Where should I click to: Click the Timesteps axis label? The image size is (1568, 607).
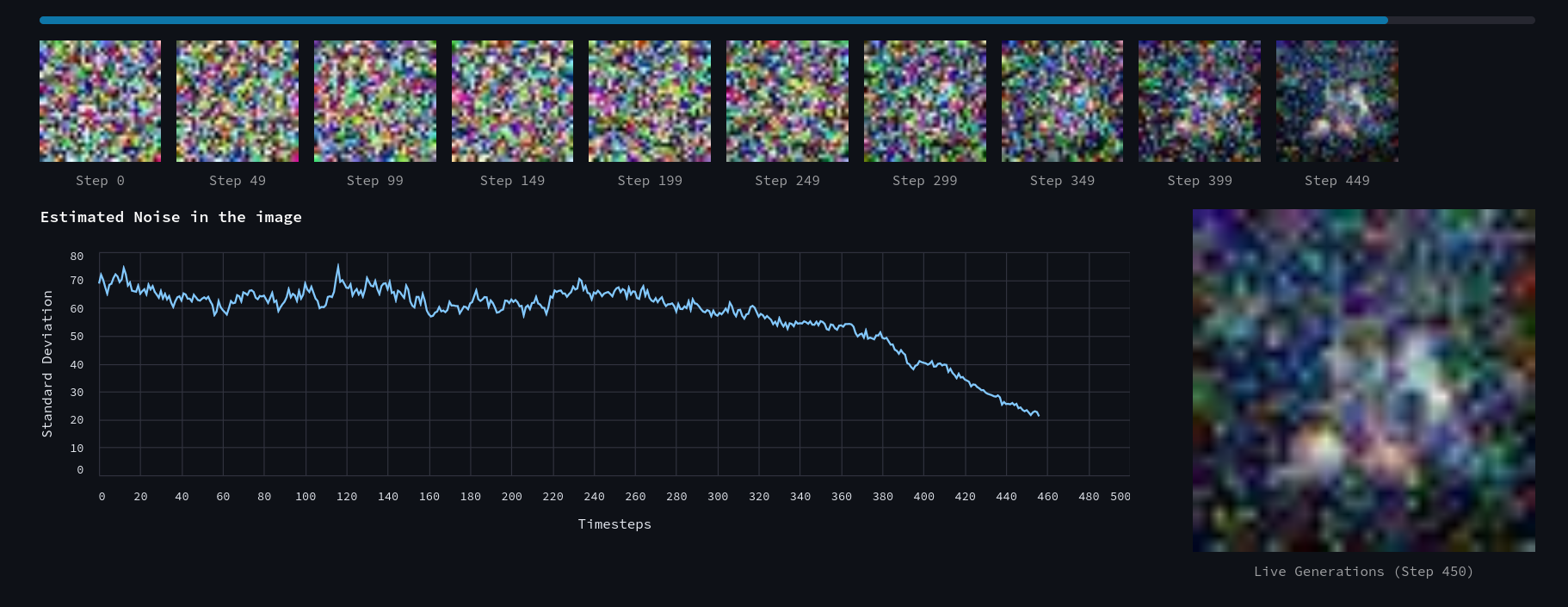click(x=614, y=524)
